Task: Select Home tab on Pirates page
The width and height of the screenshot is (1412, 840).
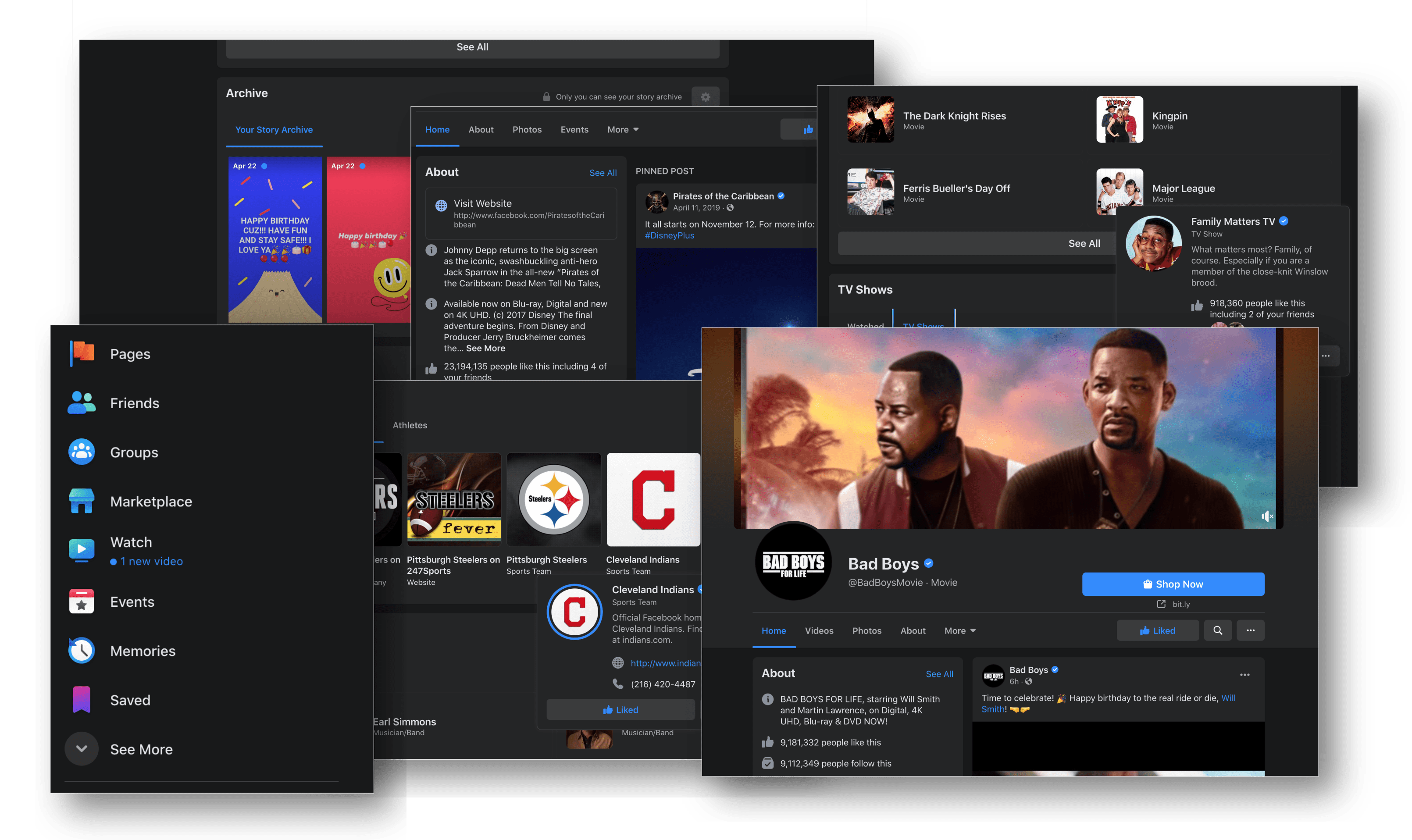Action: (437, 130)
